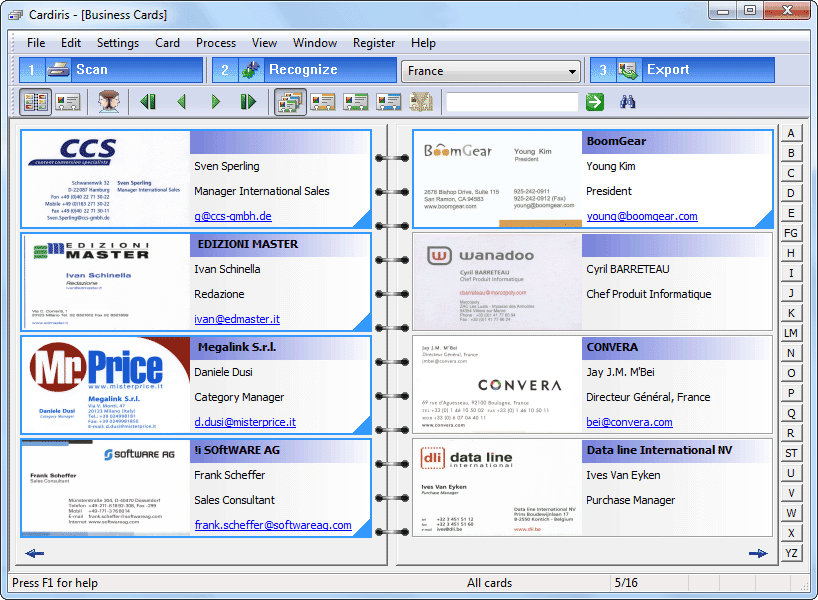Jump to index tab YZ
Screen dimensions: 818x600
[x=791, y=553]
